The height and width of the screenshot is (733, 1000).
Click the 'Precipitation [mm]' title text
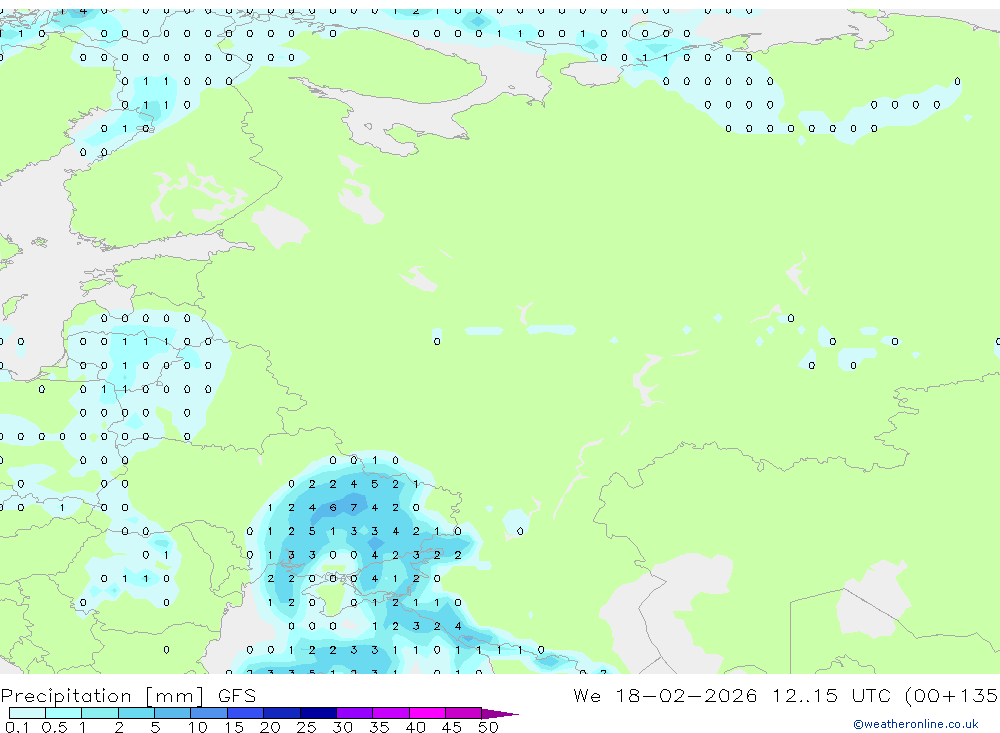coord(102,695)
